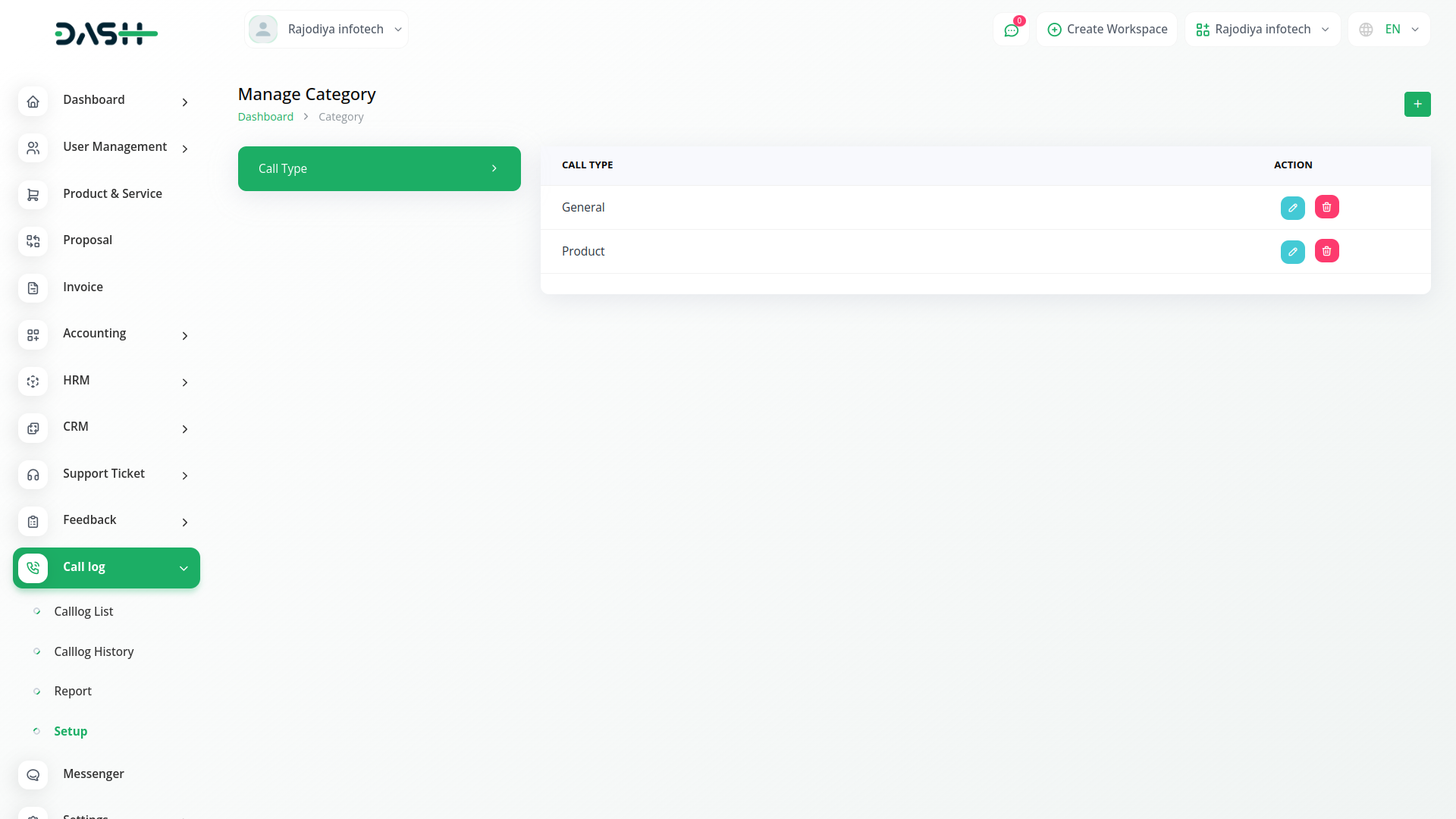Delete the General call type
The image size is (1456, 819).
1326,207
